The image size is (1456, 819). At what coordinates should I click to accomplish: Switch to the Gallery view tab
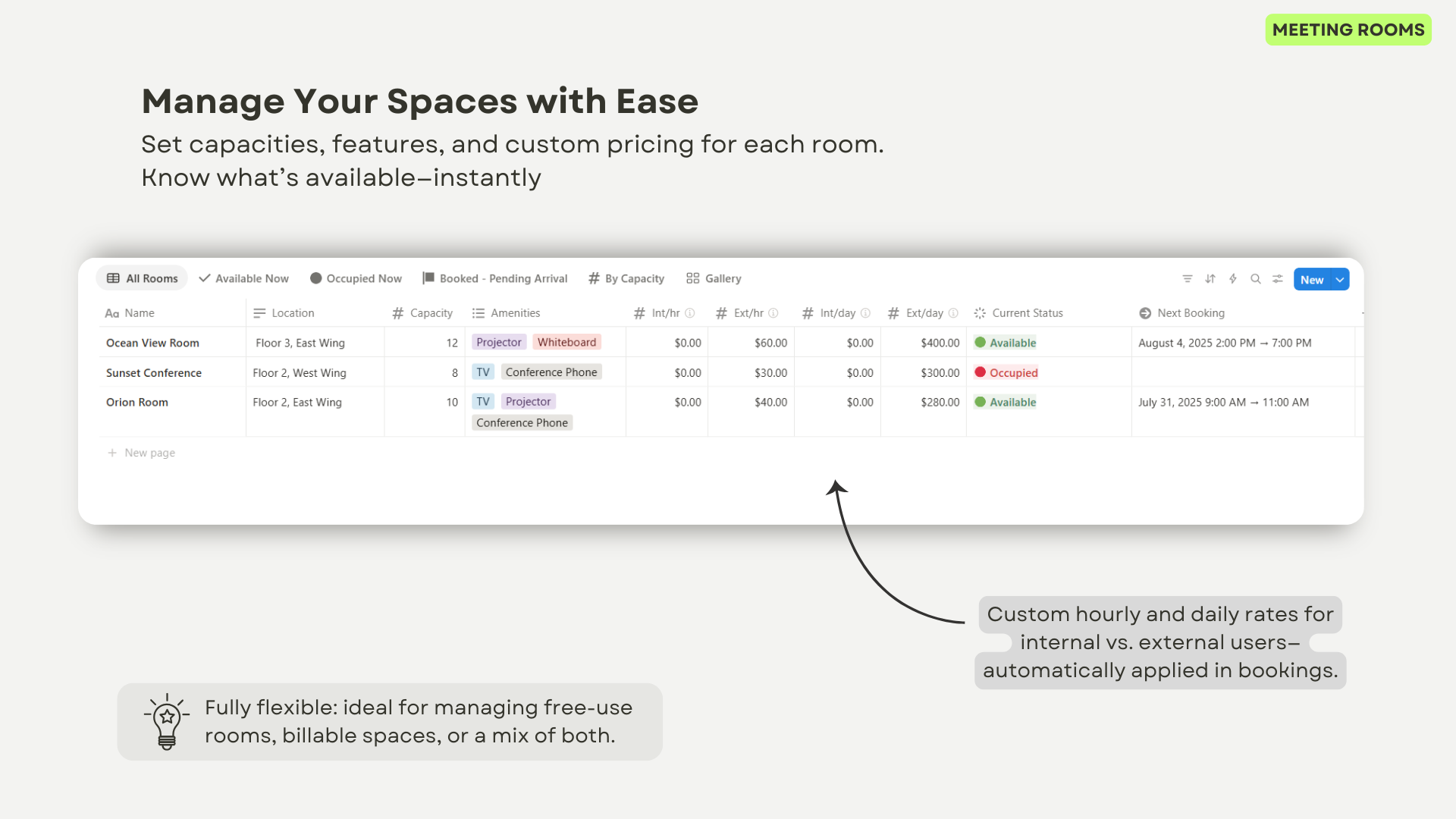[714, 278]
